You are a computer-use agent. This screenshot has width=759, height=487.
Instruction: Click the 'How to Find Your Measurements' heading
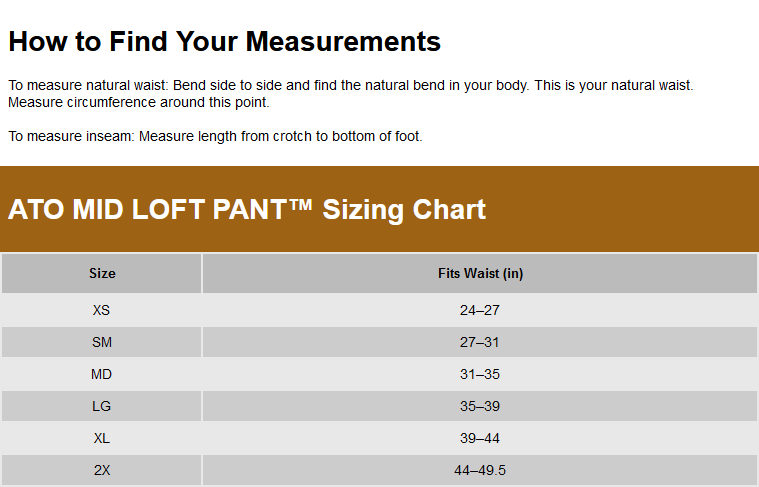pyautogui.click(x=224, y=42)
